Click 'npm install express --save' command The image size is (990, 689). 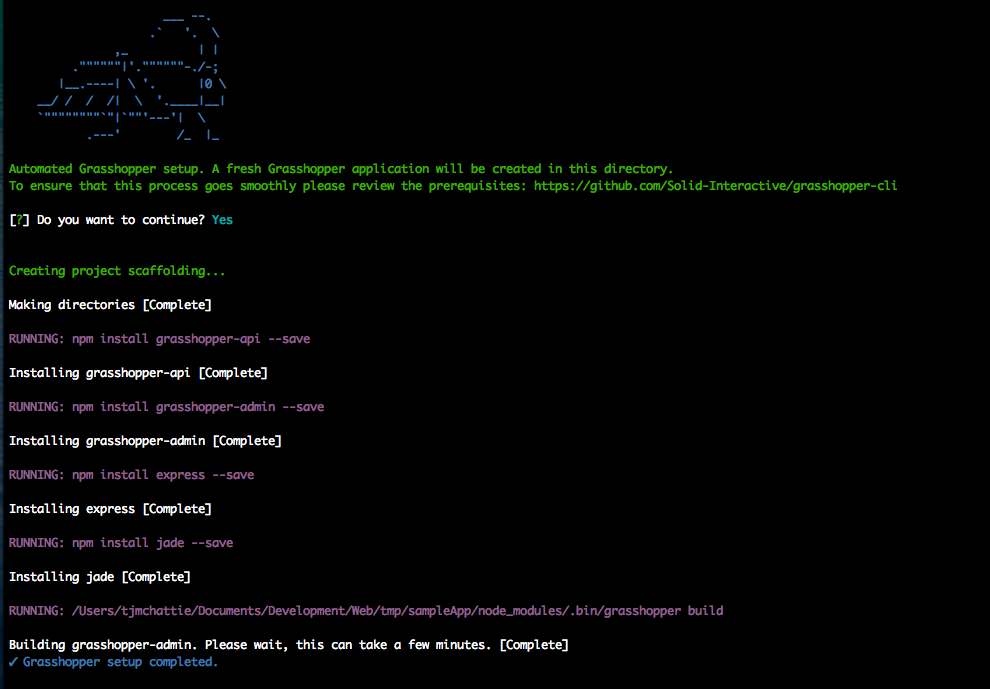coord(163,475)
